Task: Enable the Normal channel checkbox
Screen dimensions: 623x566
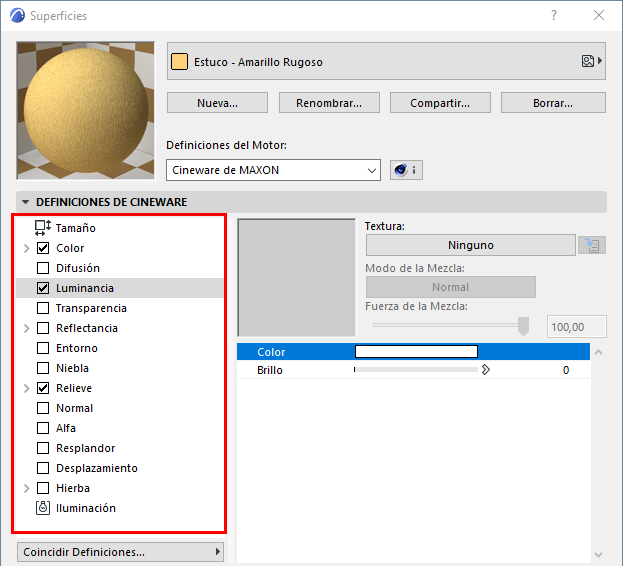Action: point(43,408)
